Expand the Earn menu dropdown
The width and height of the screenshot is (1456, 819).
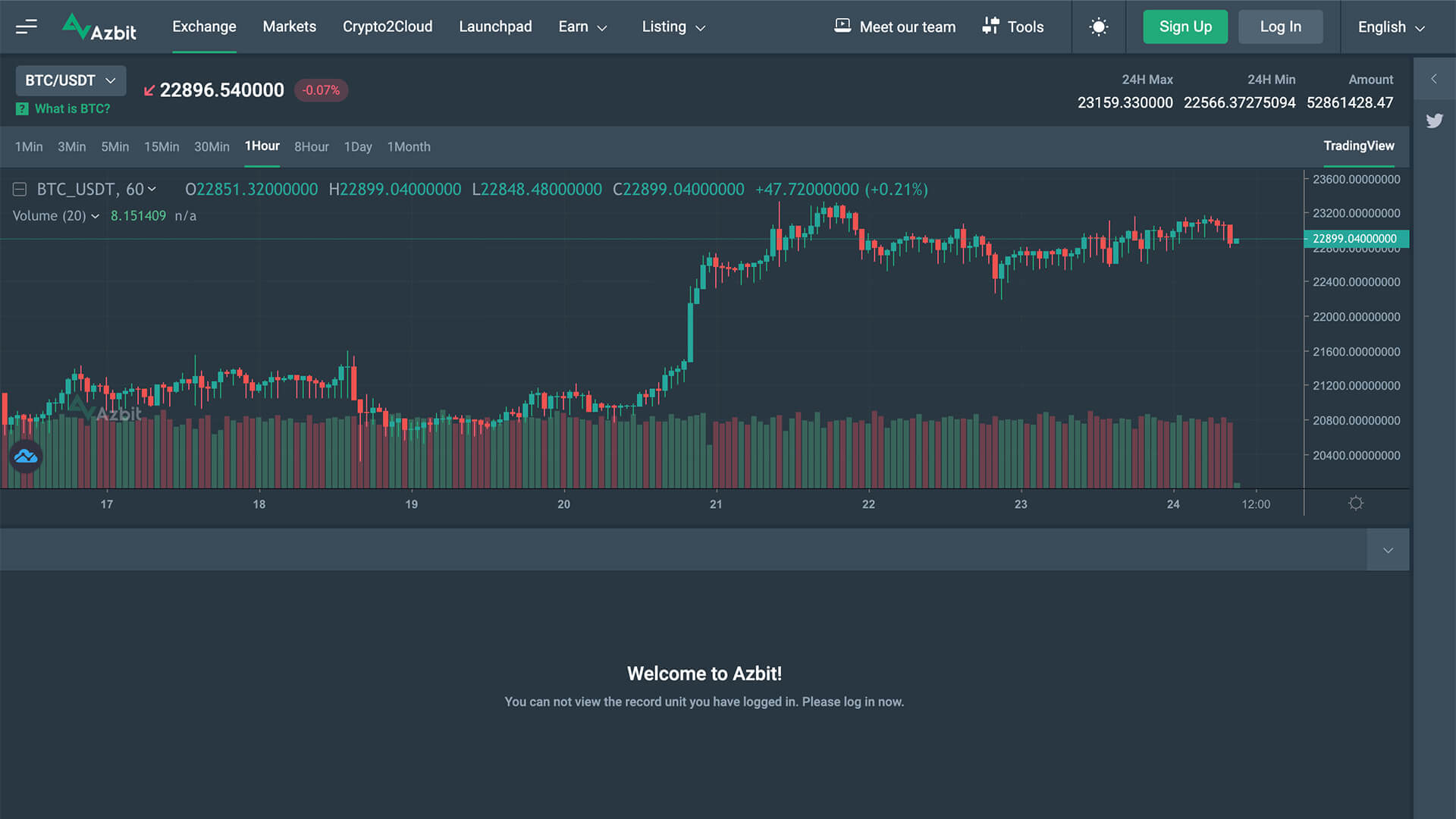click(x=582, y=27)
